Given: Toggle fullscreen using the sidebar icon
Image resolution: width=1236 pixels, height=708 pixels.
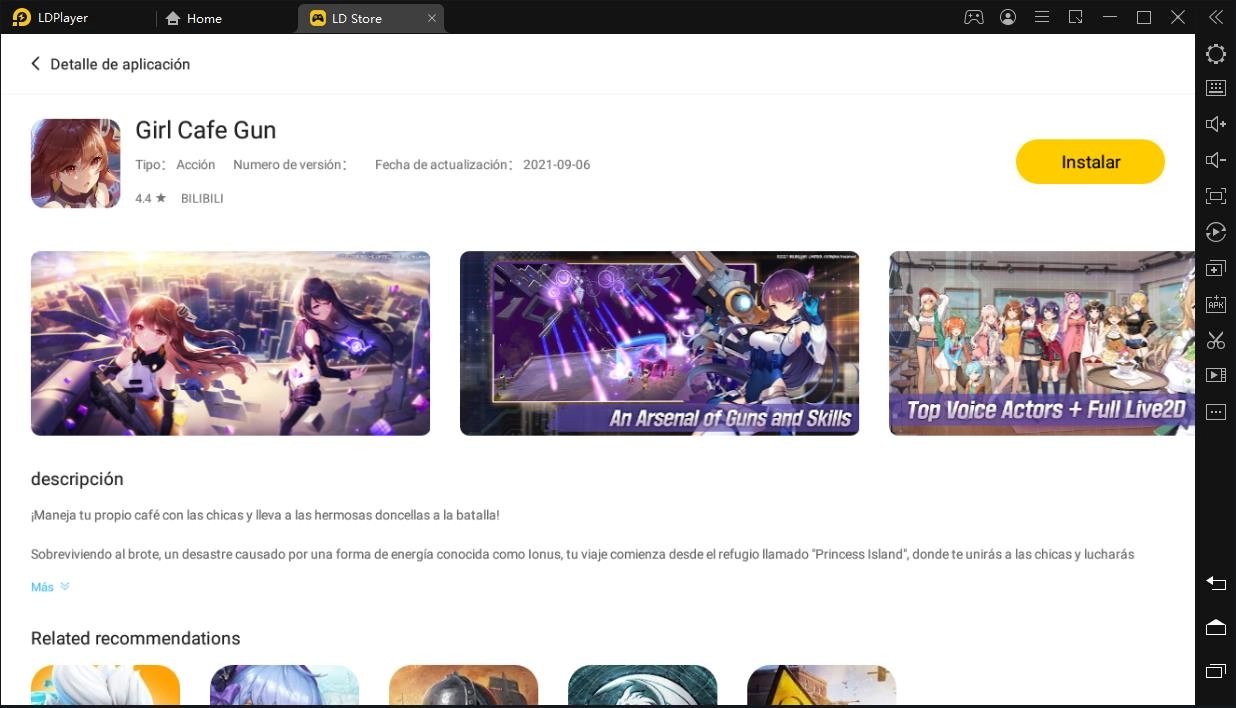Looking at the screenshot, I should 1215,196.
